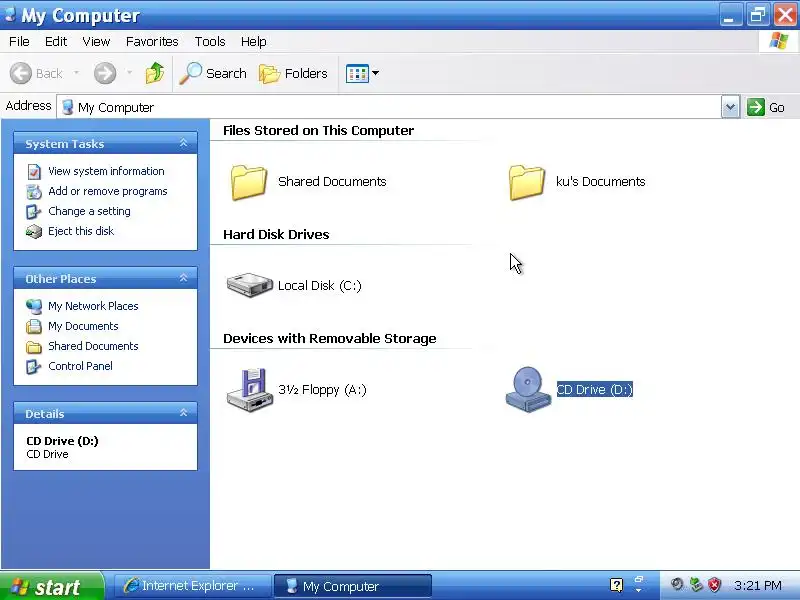Viewport: 800px width, 600px height.
Task: Click the Change a setting icon
Action: (34, 211)
